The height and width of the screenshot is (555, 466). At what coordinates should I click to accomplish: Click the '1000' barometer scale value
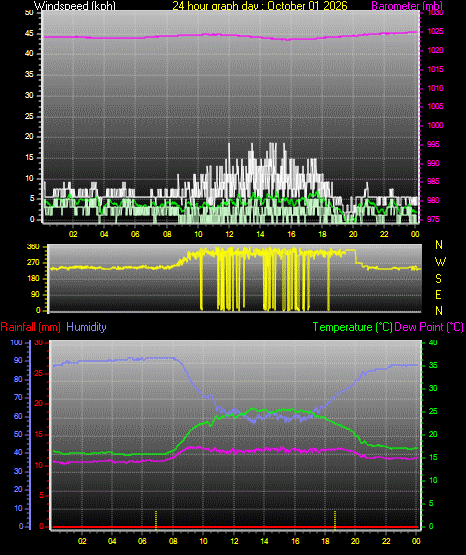435,125
